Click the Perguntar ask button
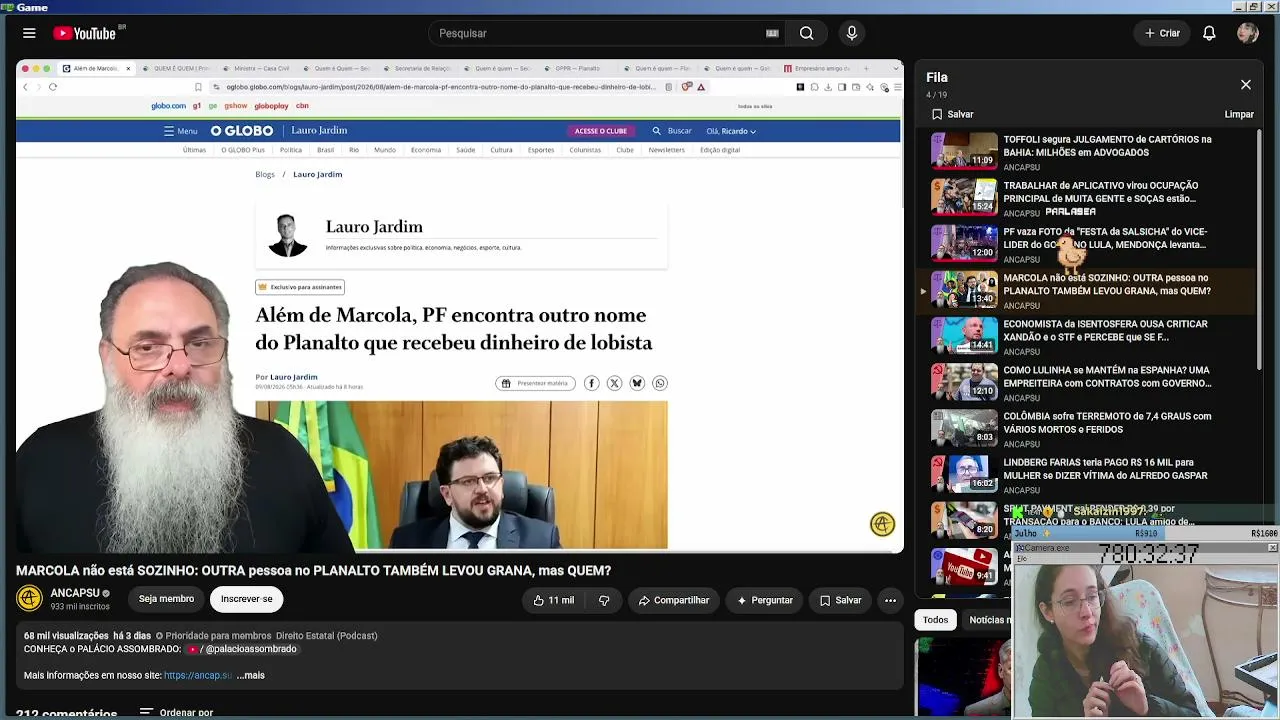The image size is (1280, 720). pos(765,600)
